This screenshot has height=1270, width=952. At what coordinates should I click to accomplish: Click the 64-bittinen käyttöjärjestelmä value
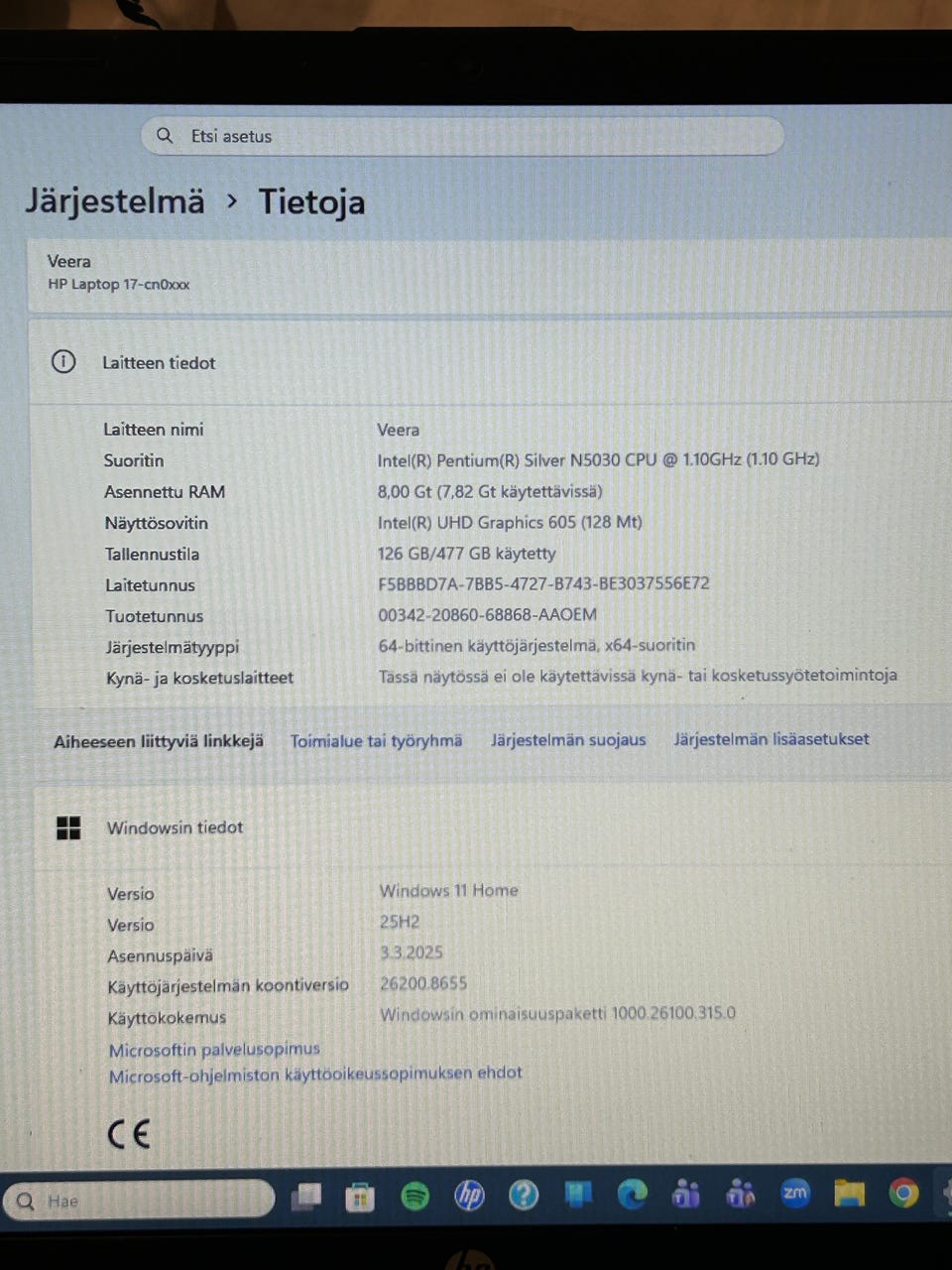tap(536, 645)
